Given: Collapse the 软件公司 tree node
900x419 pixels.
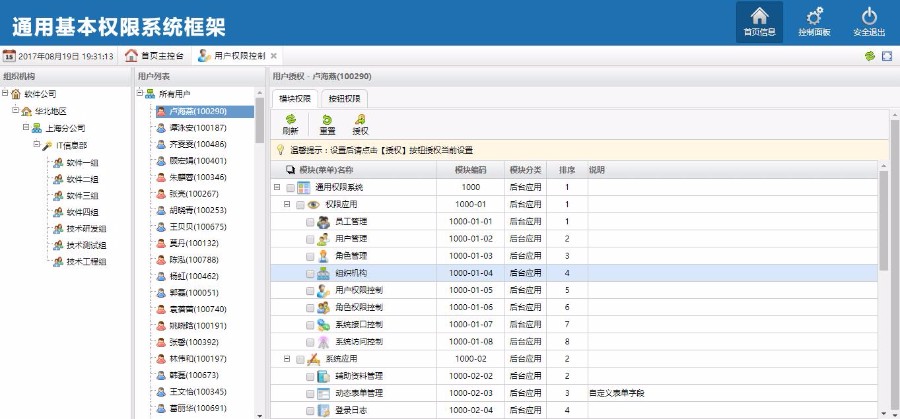Looking at the screenshot, I should coord(5,92).
